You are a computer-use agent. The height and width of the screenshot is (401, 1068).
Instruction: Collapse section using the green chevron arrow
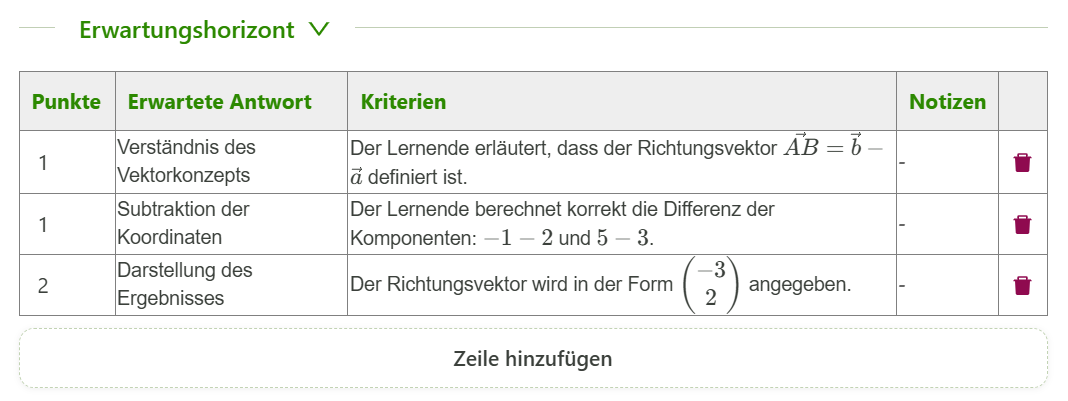tap(319, 29)
